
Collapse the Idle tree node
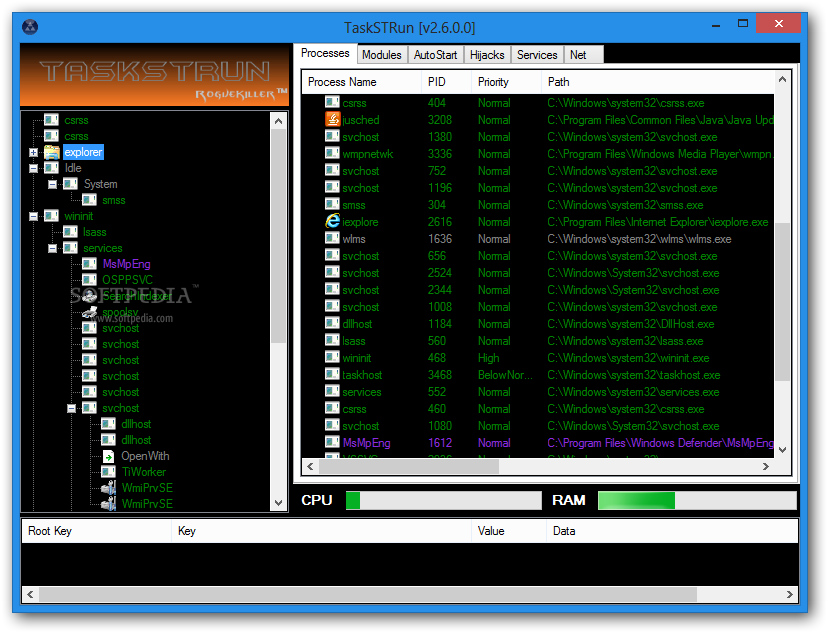pos(33,168)
